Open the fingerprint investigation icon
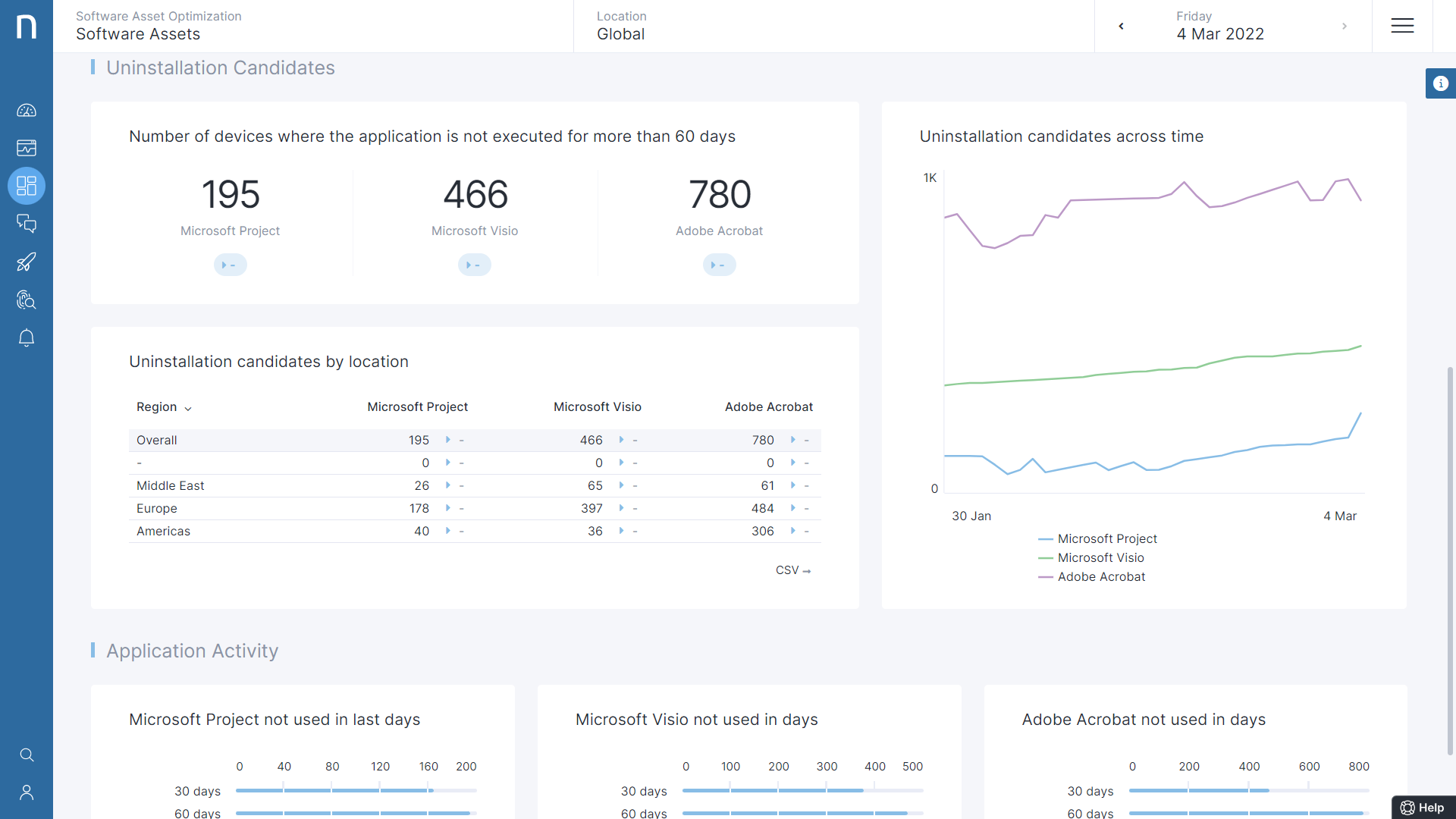Image resolution: width=1456 pixels, height=819 pixels. pos(27,300)
